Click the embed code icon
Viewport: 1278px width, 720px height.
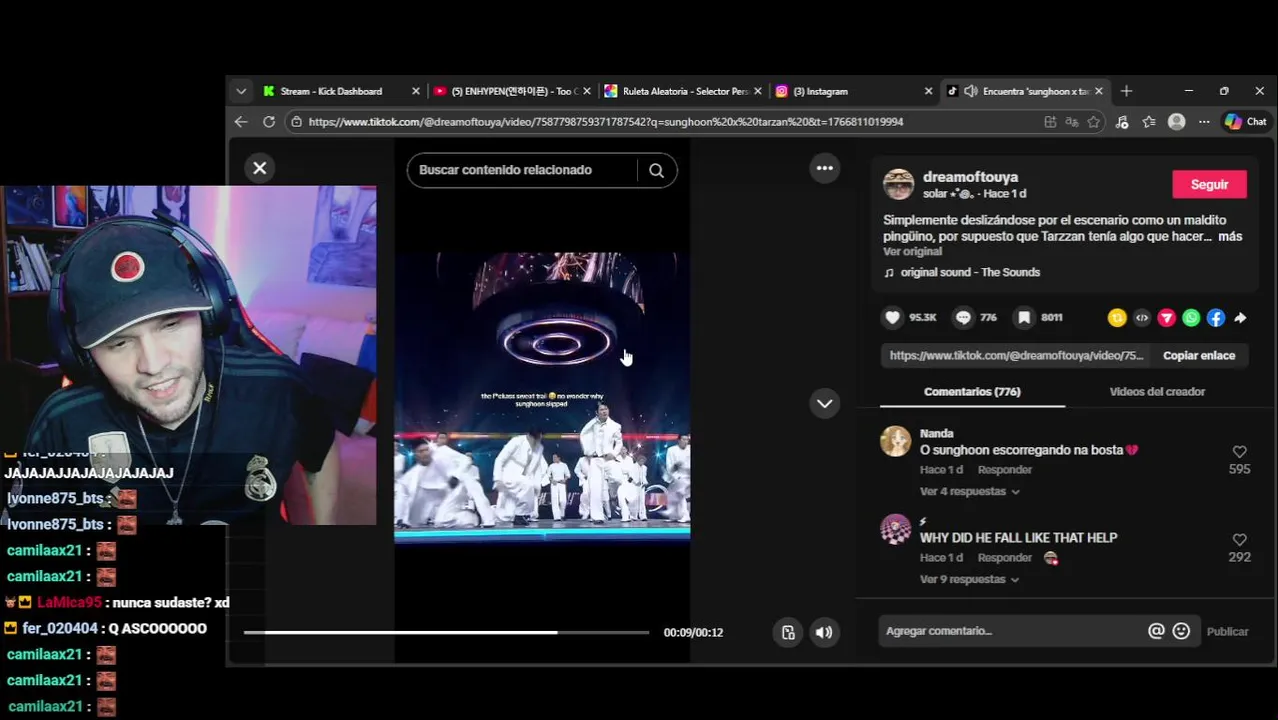[1142, 318]
